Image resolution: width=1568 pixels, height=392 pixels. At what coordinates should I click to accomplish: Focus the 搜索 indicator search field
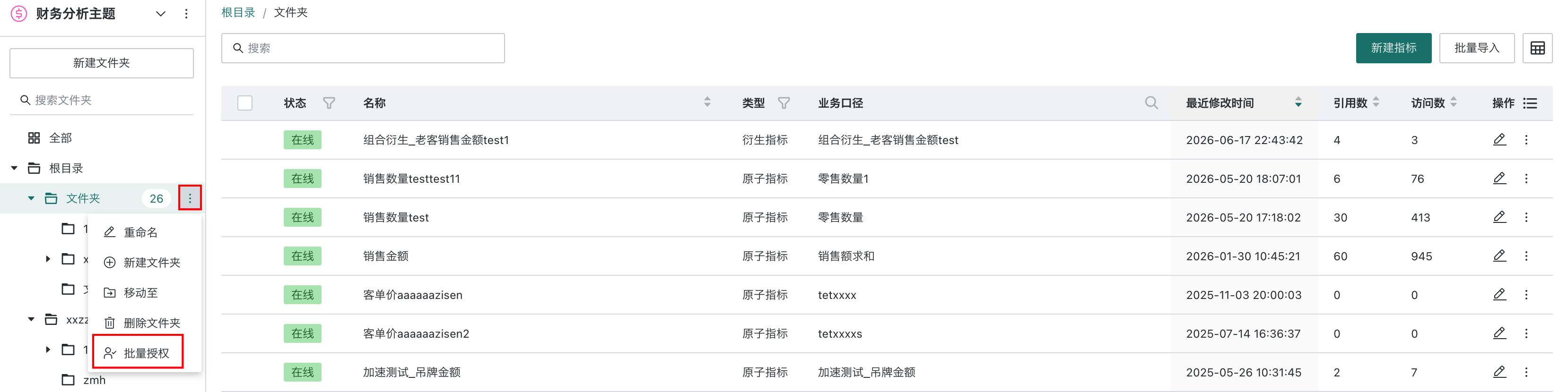pyautogui.click(x=363, y=48)
